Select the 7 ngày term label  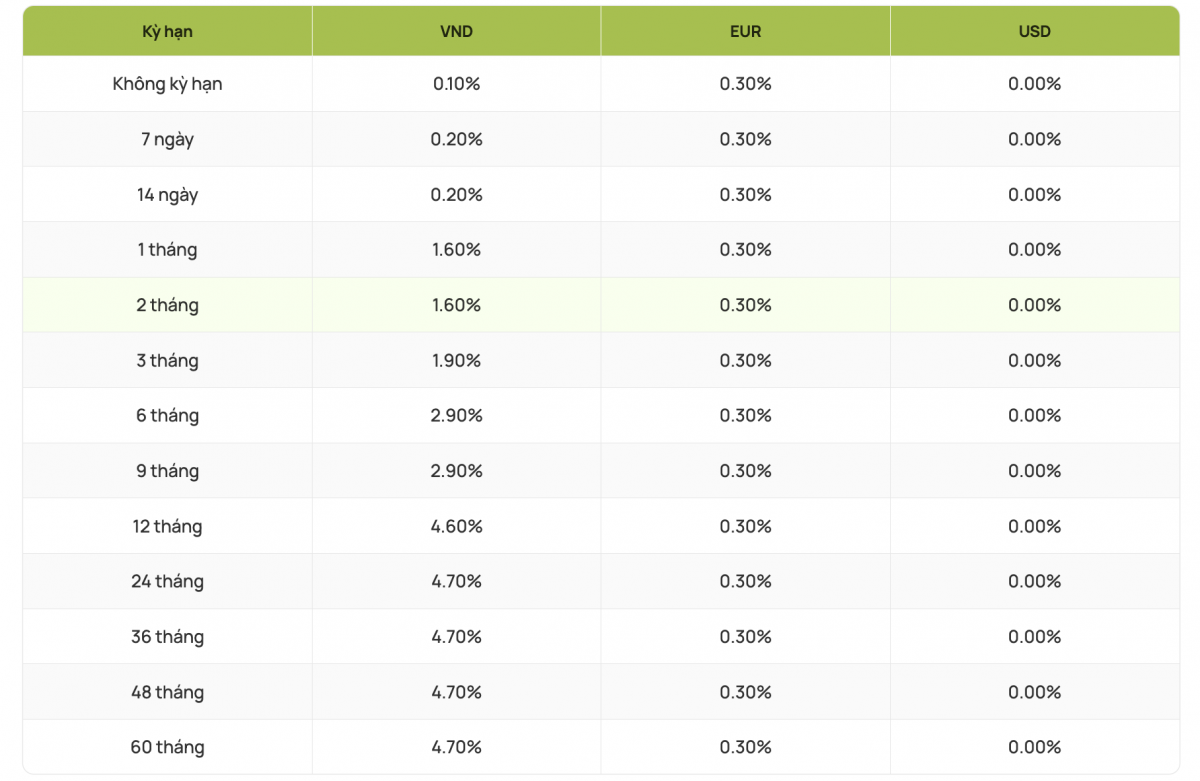167,139
